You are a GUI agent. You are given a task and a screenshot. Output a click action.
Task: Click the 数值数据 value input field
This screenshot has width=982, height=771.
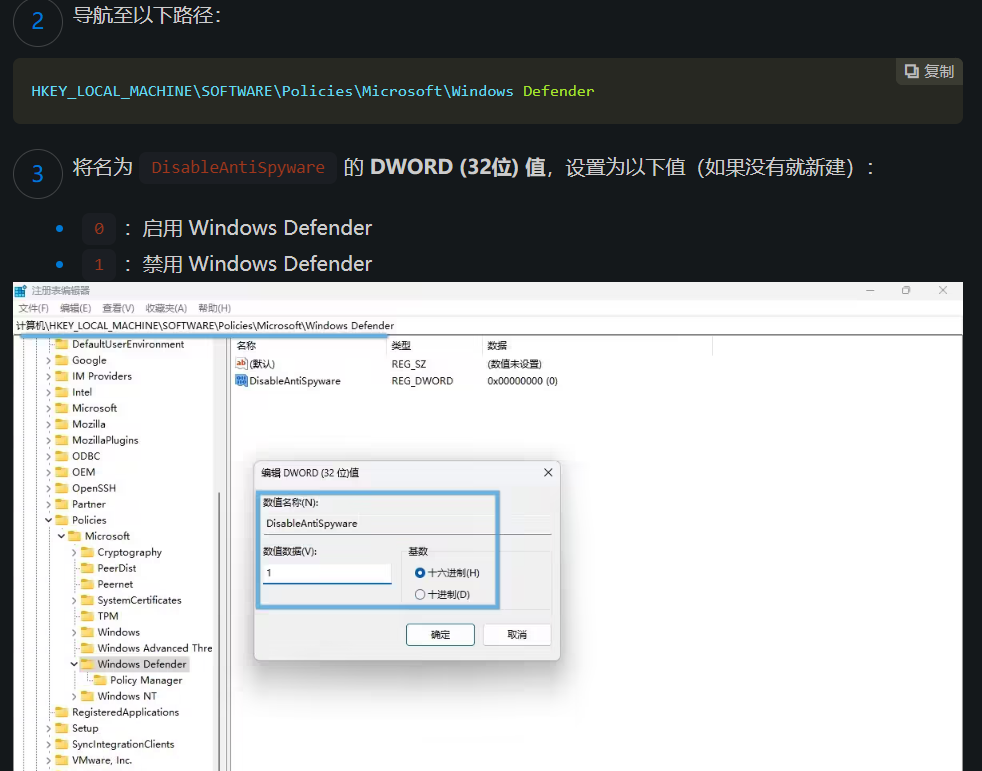tap(327, 573)
